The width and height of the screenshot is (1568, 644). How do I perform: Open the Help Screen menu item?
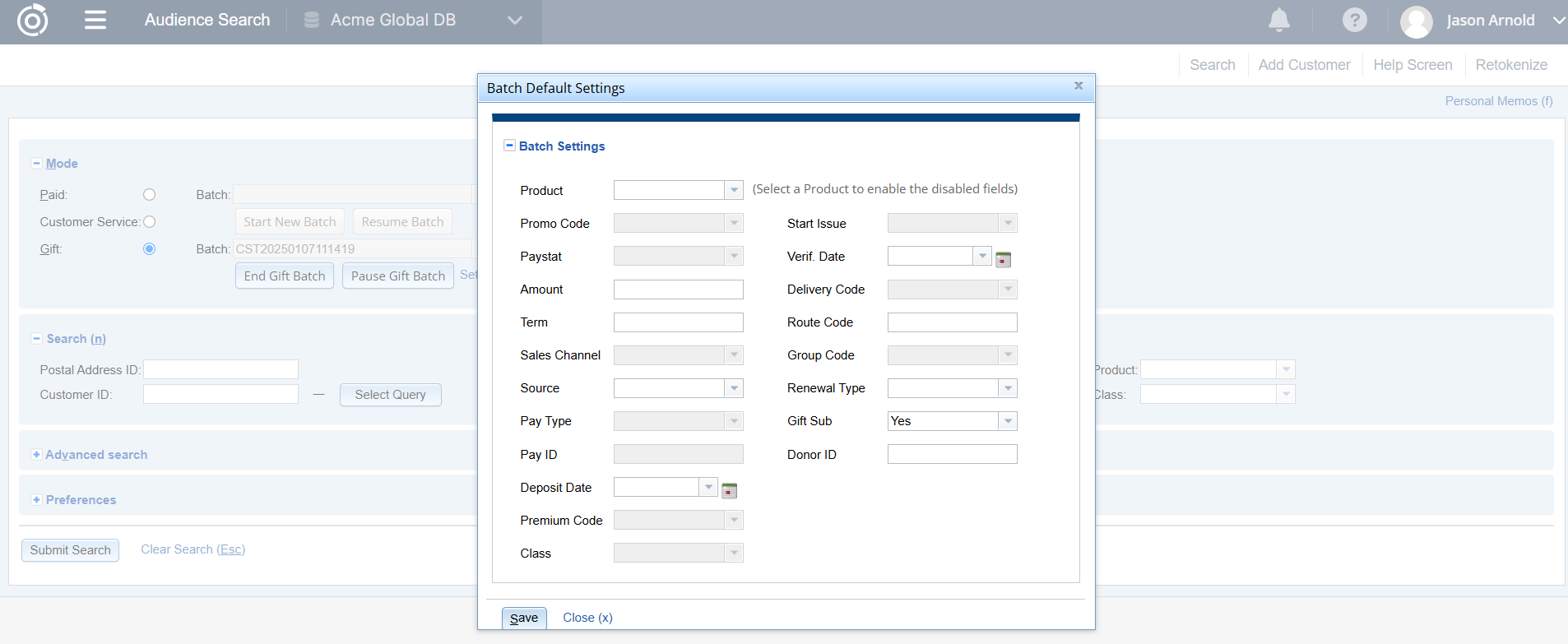(x=1413, y=65)
